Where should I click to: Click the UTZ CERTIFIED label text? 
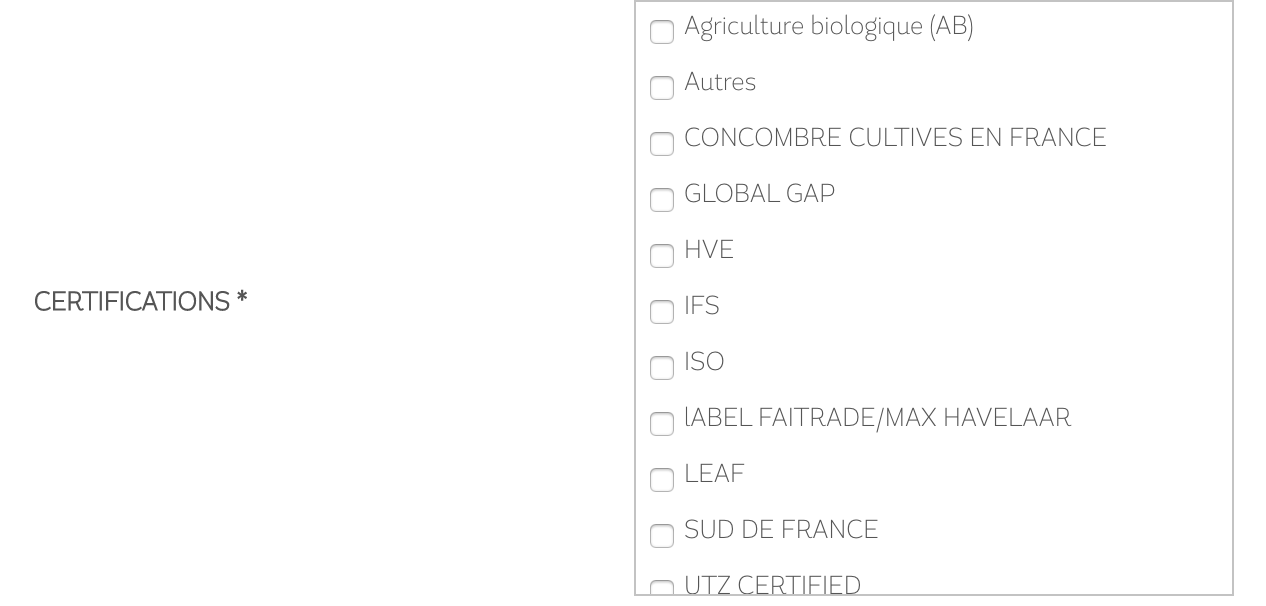[x=772, y=585]
